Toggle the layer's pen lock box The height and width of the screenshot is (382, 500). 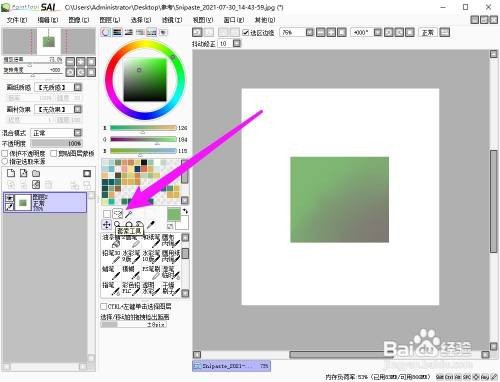[9, 206]
